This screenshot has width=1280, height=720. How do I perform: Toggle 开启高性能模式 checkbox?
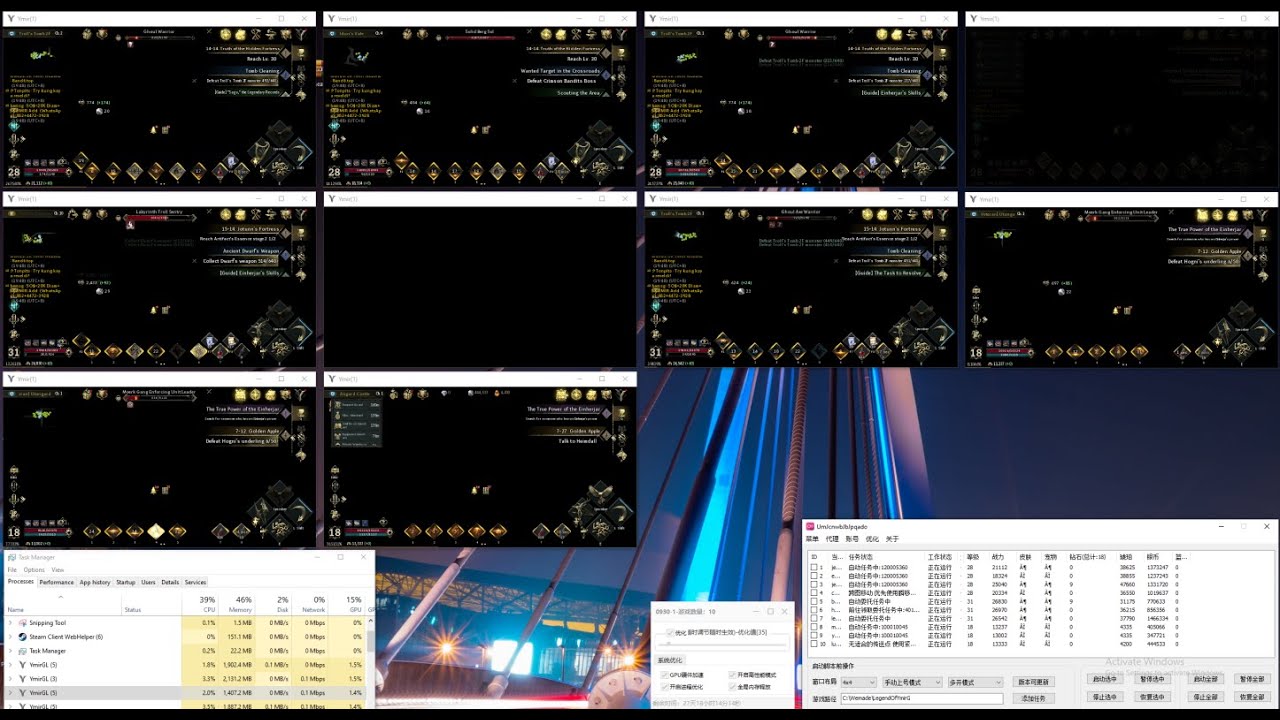pos(732,675)
